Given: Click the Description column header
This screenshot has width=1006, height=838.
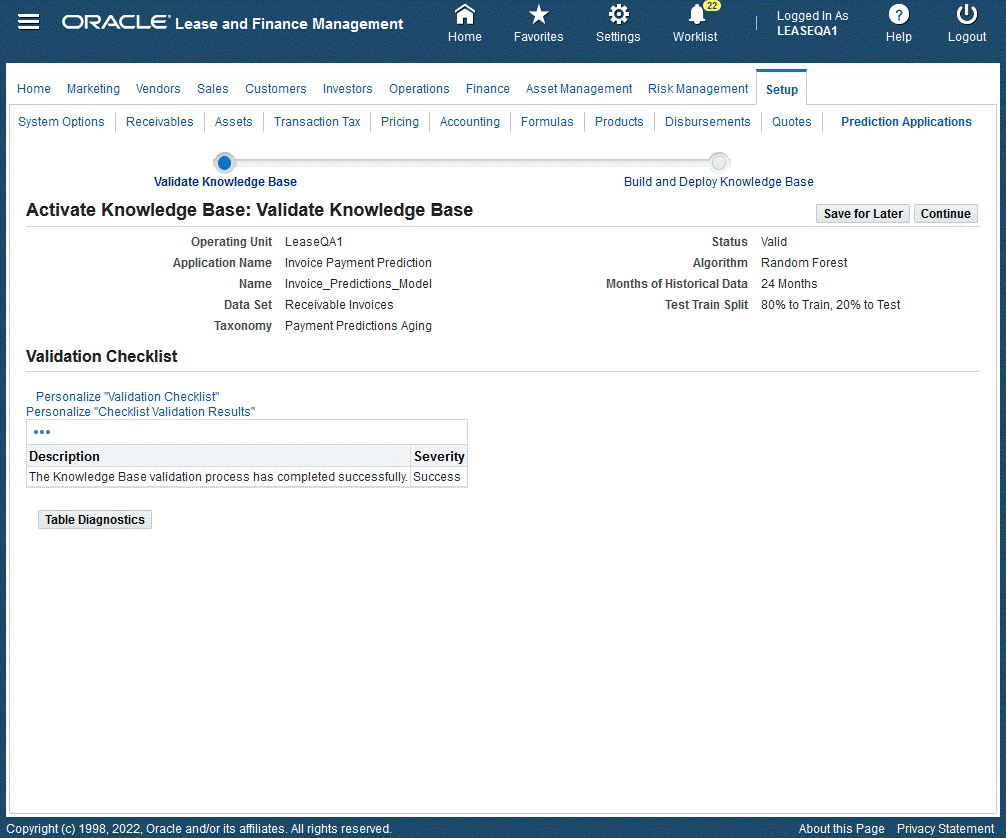Looking at the screenshot, I should coord(218,456).
